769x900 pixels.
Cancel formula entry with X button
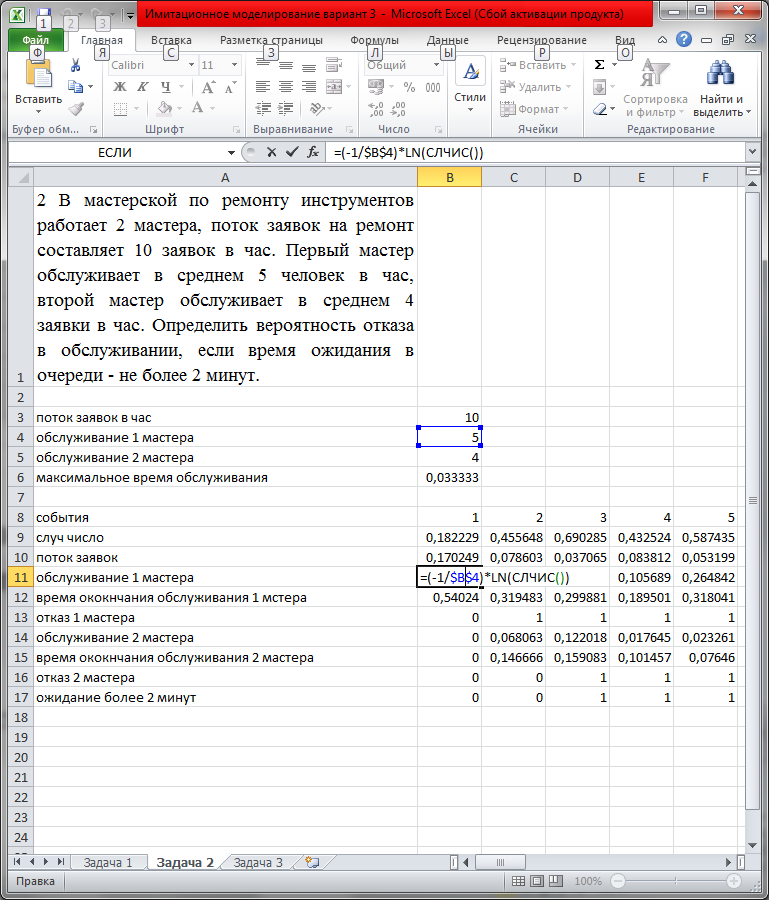[x=271, y=152]
